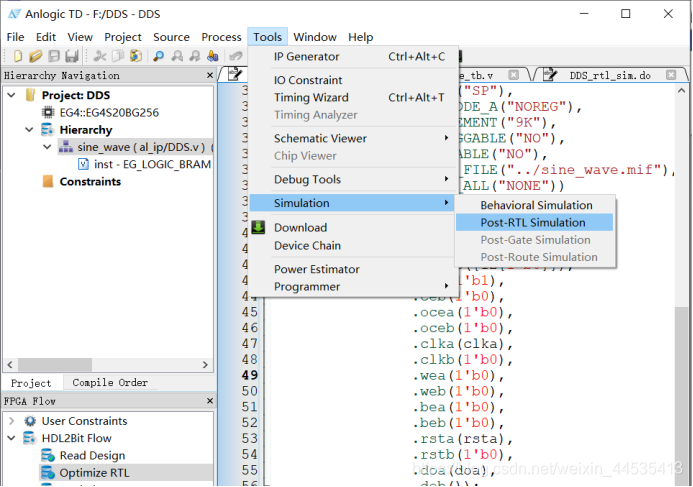The width and height of the screenshot is (693, 487).
Task: Open Device Chain menu entry
Action: tap(353, 245)
